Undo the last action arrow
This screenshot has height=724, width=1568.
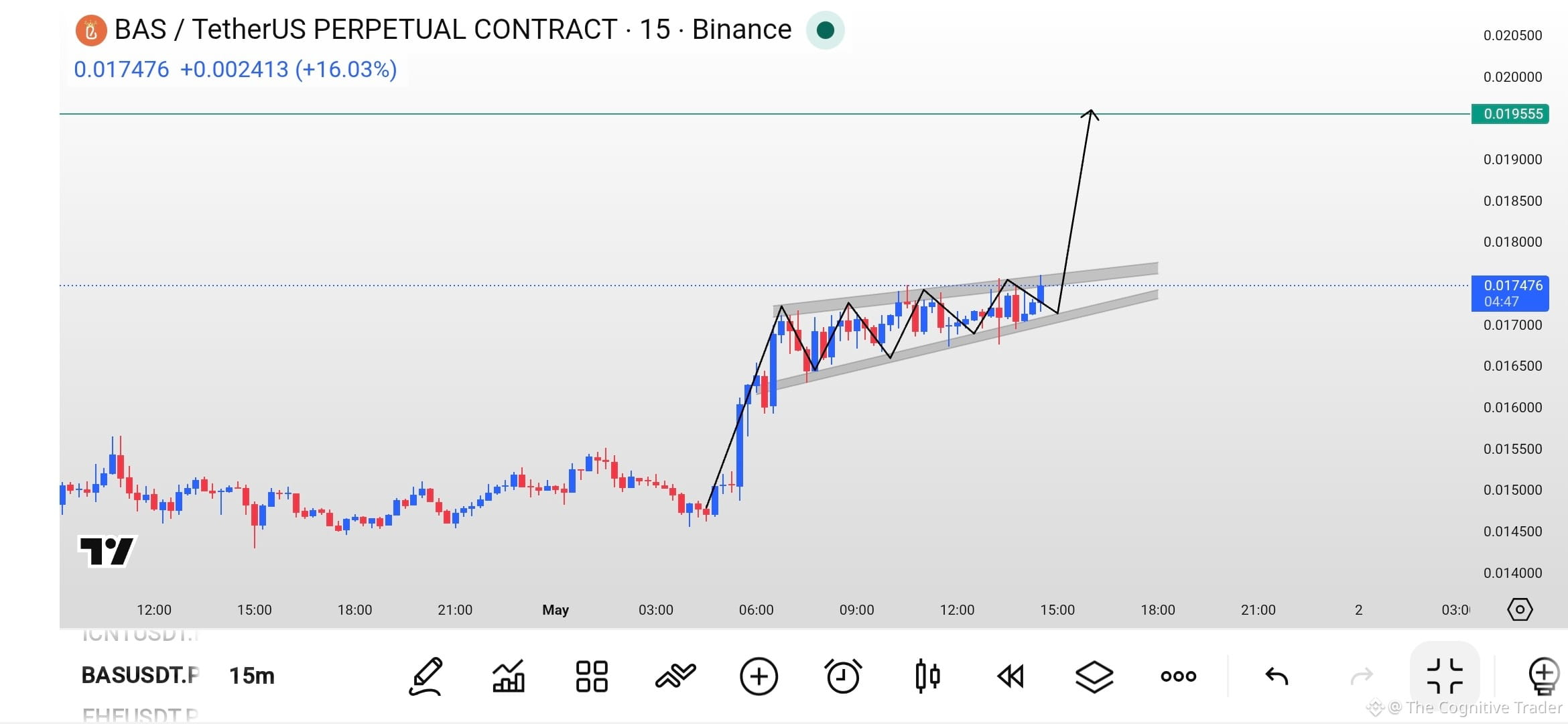tap(1277, 676)
